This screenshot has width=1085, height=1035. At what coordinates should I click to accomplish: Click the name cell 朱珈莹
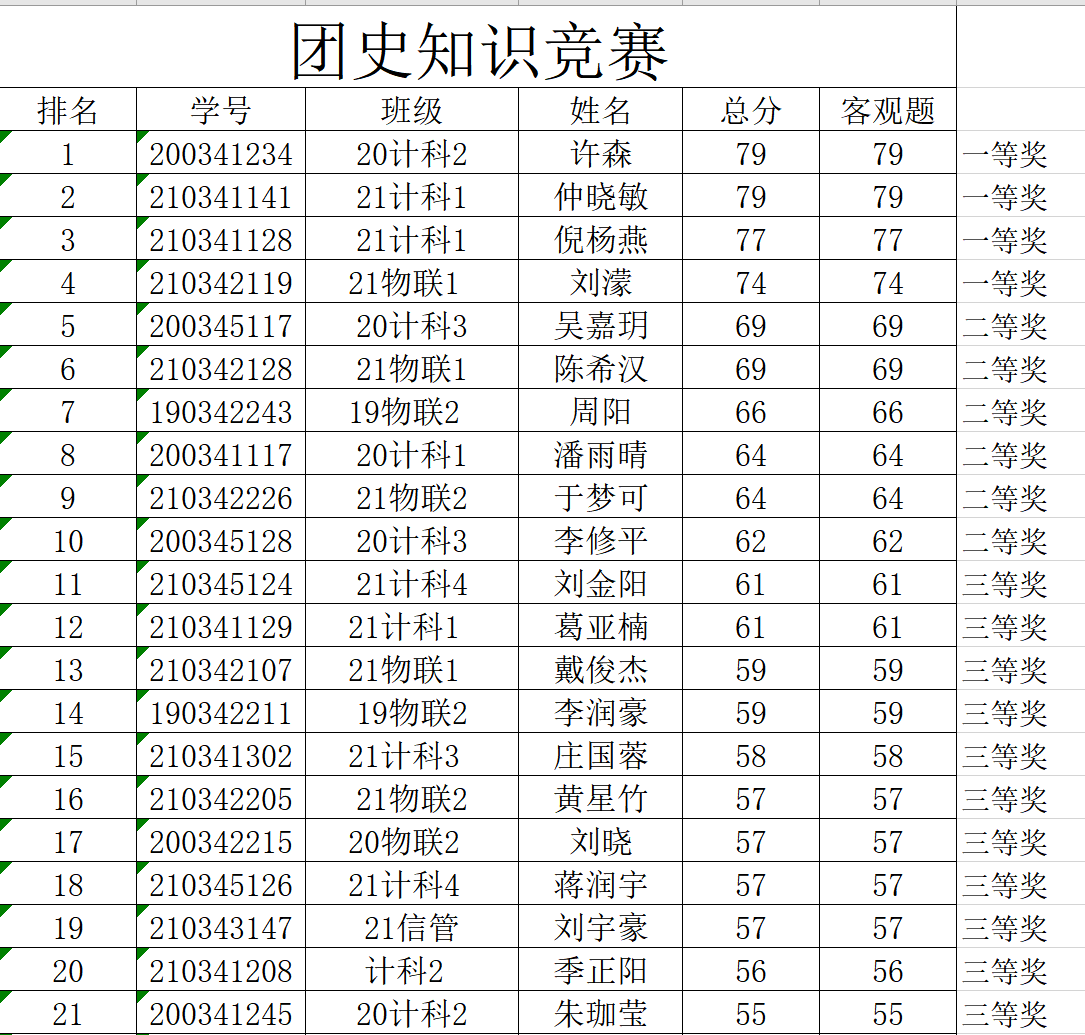[600, 1013]
